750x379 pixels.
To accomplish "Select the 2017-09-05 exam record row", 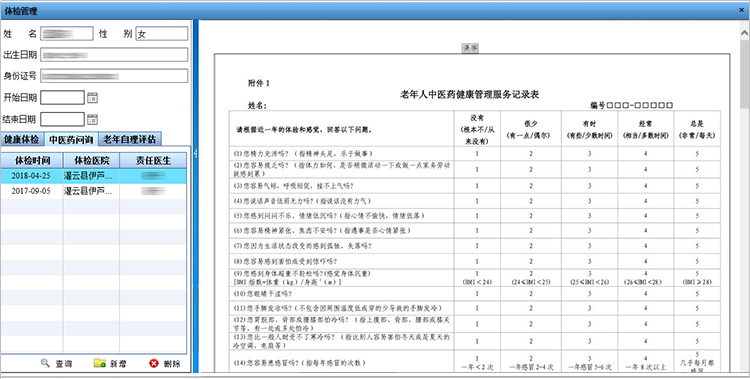I will pyautogui.click(x=93, y=191).
